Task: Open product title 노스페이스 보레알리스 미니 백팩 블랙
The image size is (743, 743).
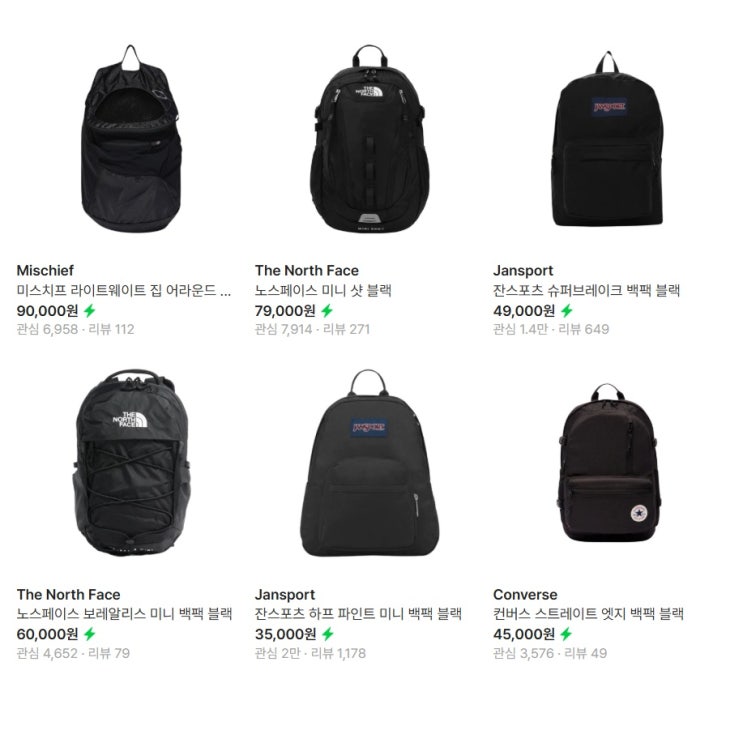Action: 125,614
